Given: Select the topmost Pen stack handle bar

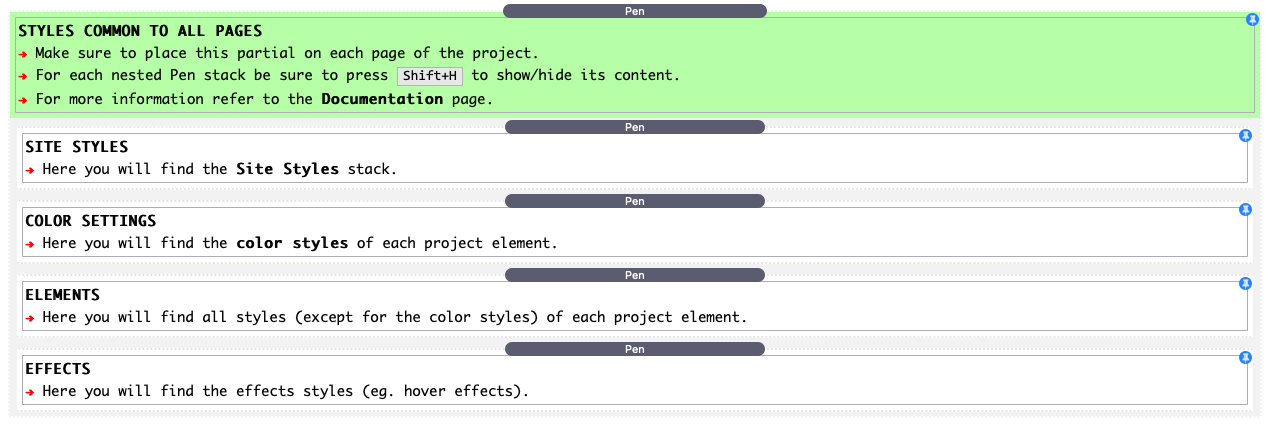Looking at the screenshot, I should pos(634,11).
